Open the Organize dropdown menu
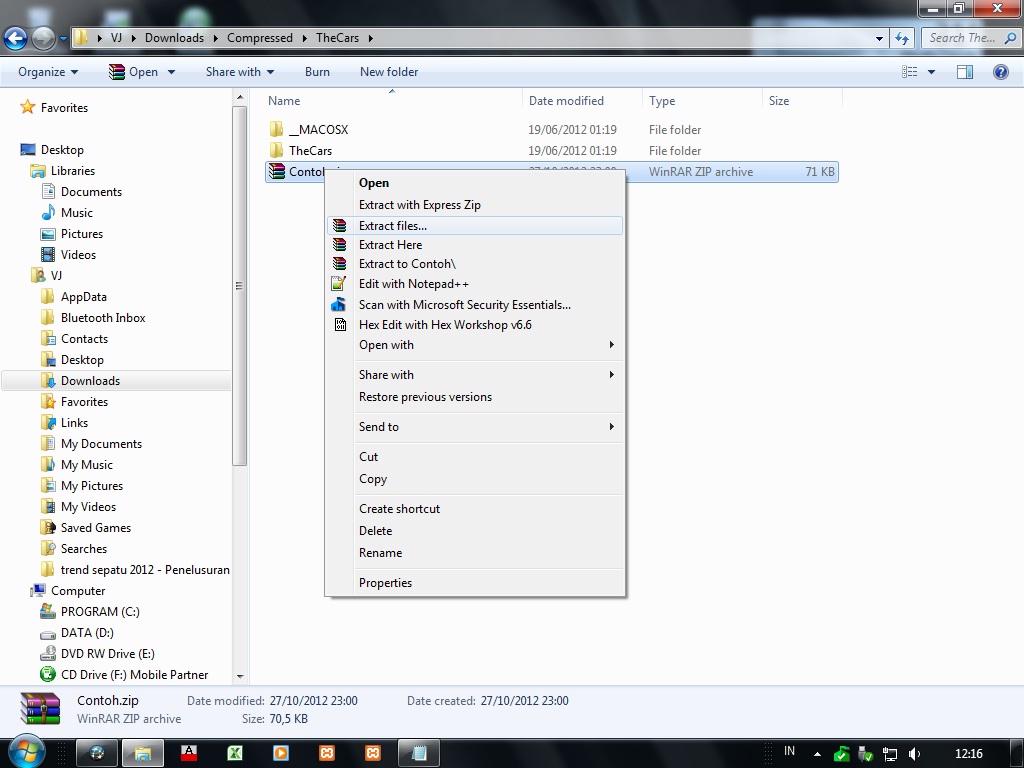The height and width of the screenshot is (768, 1024). [x=44, y=71]
